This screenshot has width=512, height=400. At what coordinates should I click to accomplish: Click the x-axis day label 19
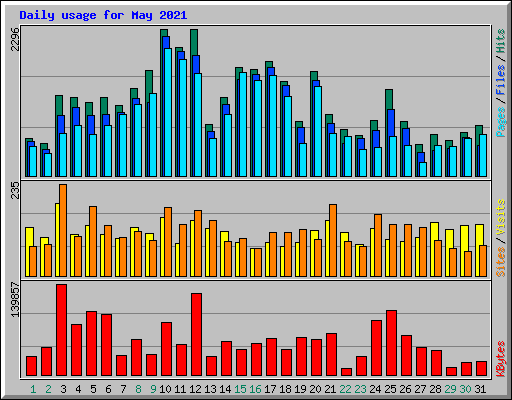point(300,389)
